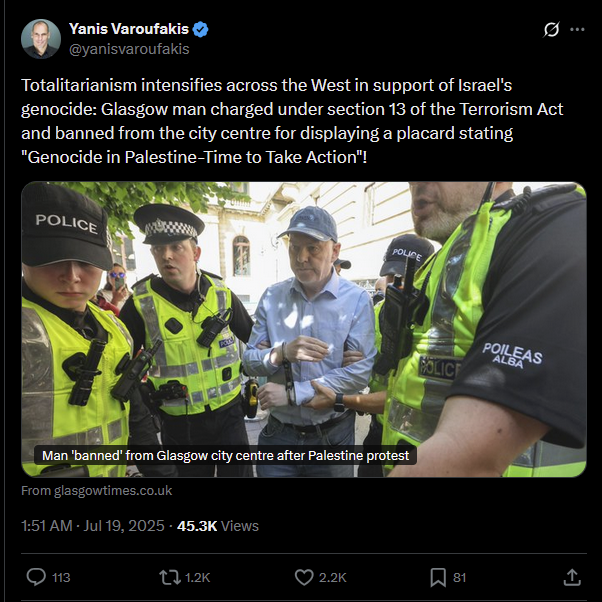Click the 113 replies count
This screenshot has height=602, width=602.
(61, 577)
